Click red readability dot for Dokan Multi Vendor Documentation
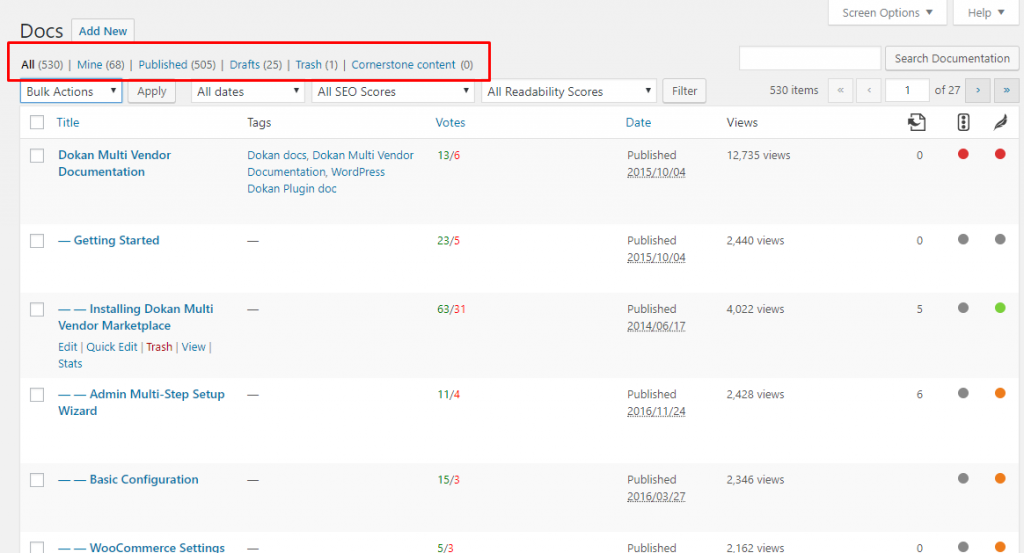This screenshot has width=1024, height=553. tap(1000, 154)
